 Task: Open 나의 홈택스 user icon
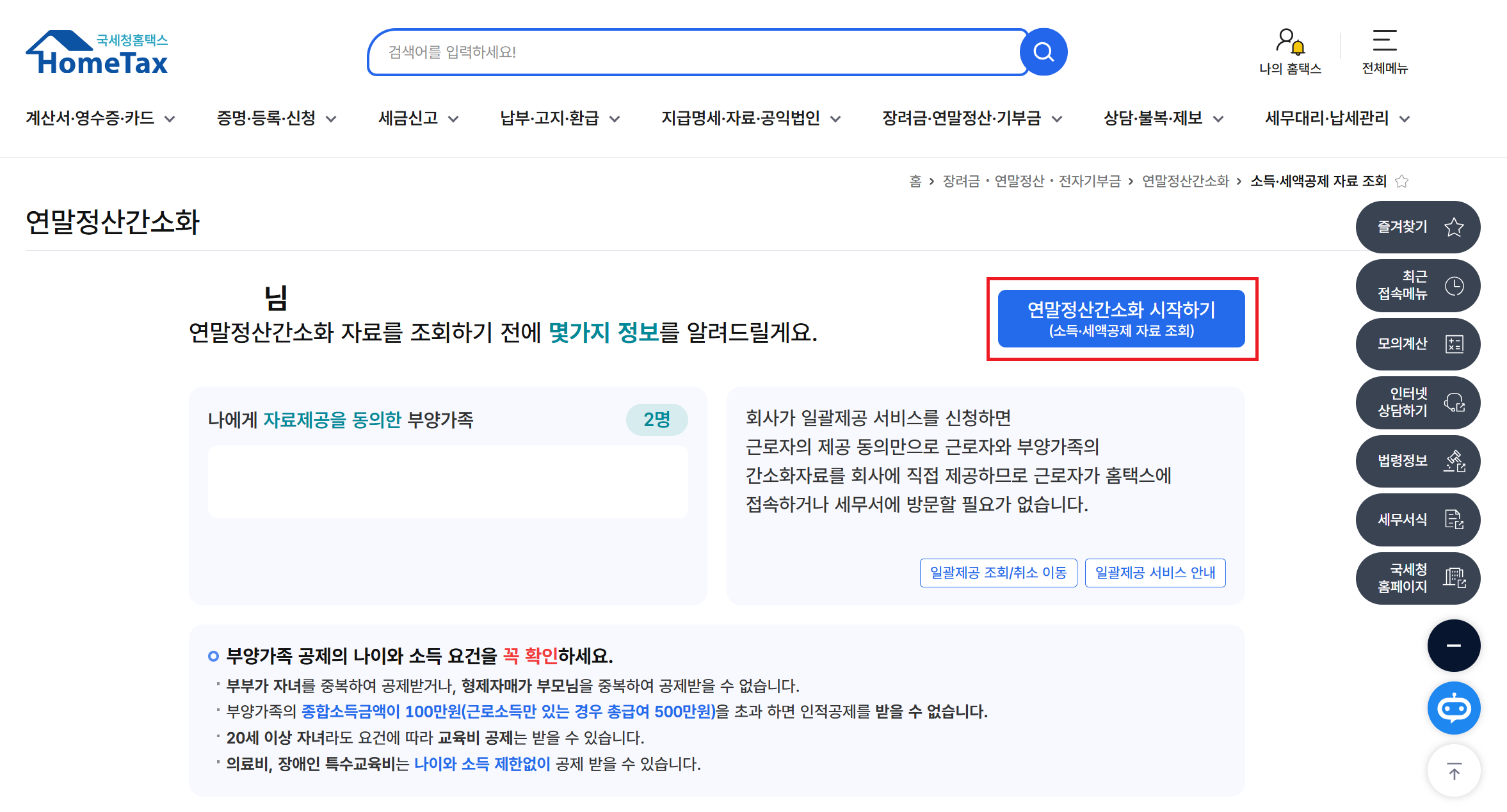[x=1290, y=51]
